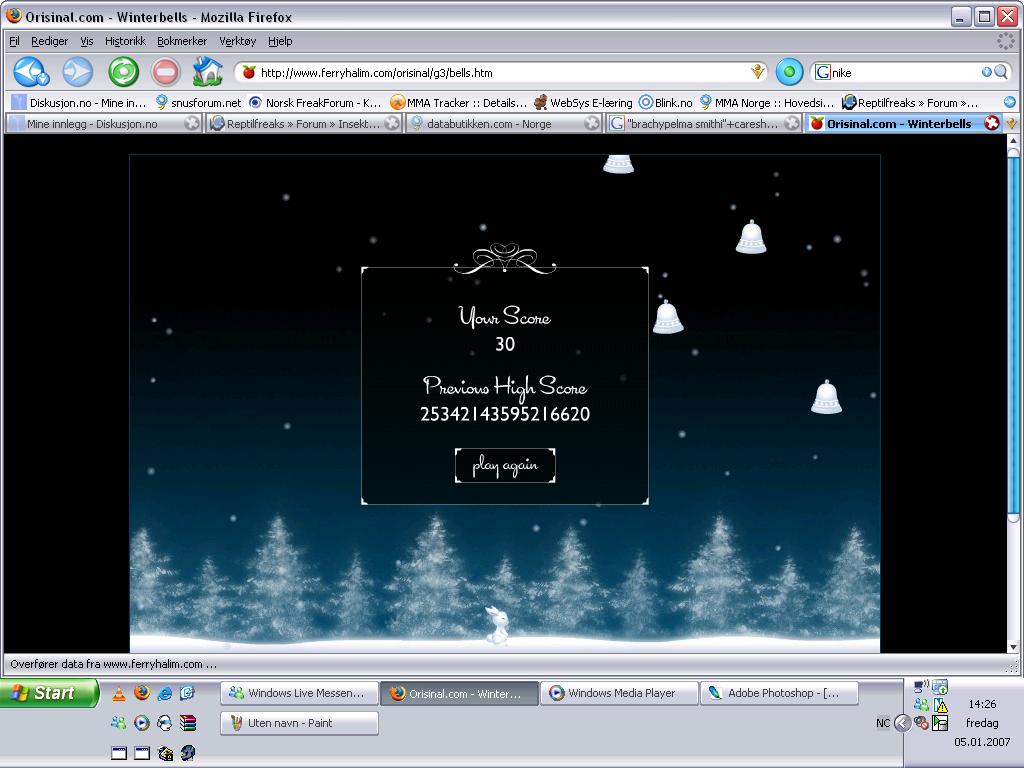Click the wireless network tray icon
Screen dimensions: 1024x768
[921, 686]
